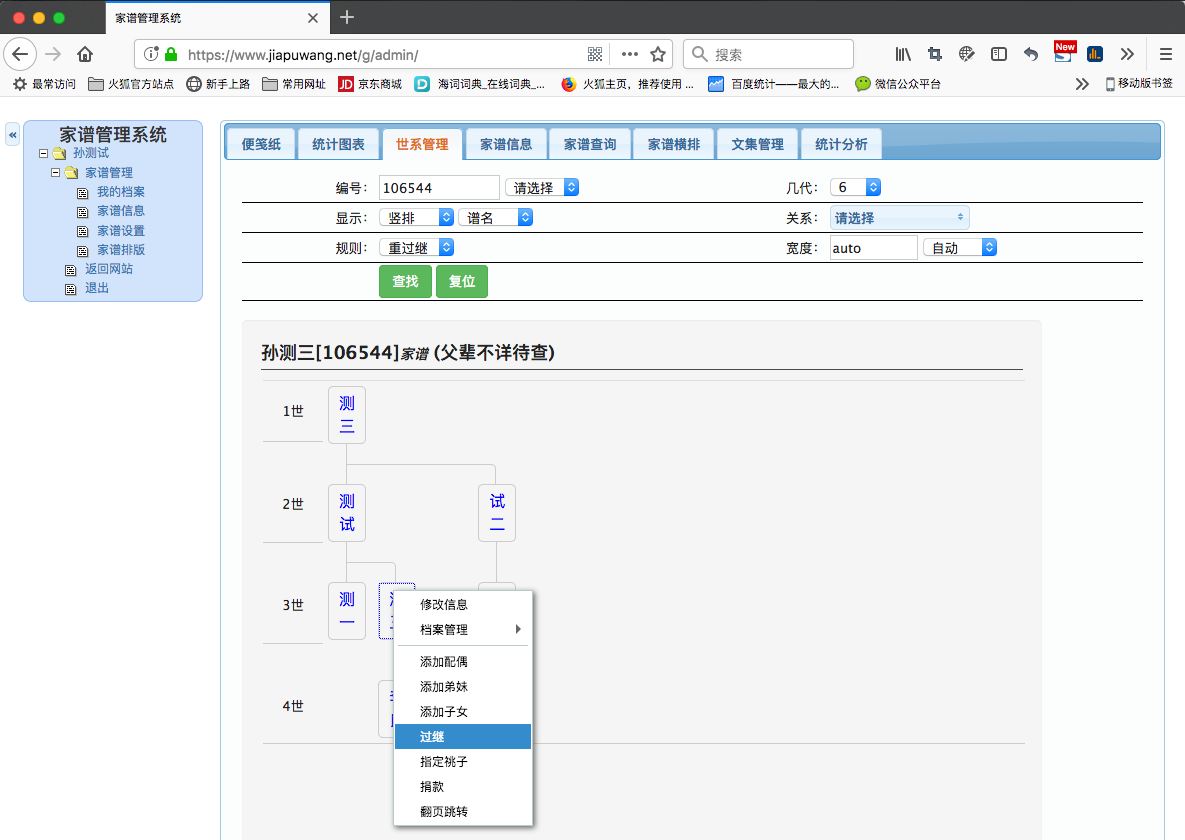The height and width of the screenshot is (840, 1185).
Task: Switch to the 统计分析 tab
Action: click(841, 144)
